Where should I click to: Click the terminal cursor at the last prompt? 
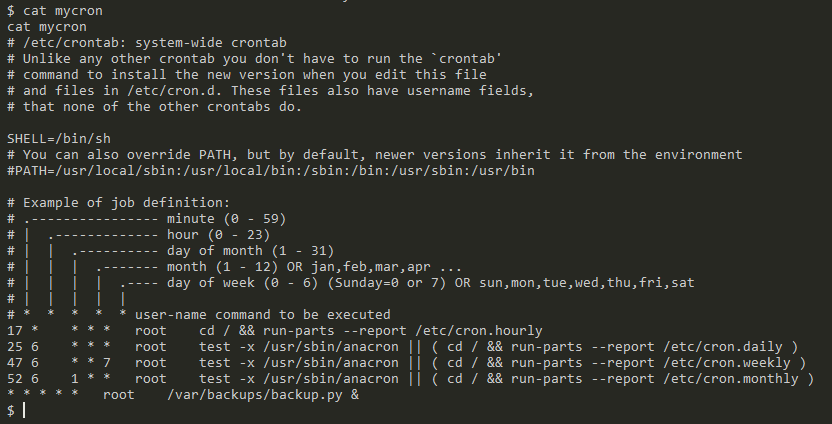[24, 410]
